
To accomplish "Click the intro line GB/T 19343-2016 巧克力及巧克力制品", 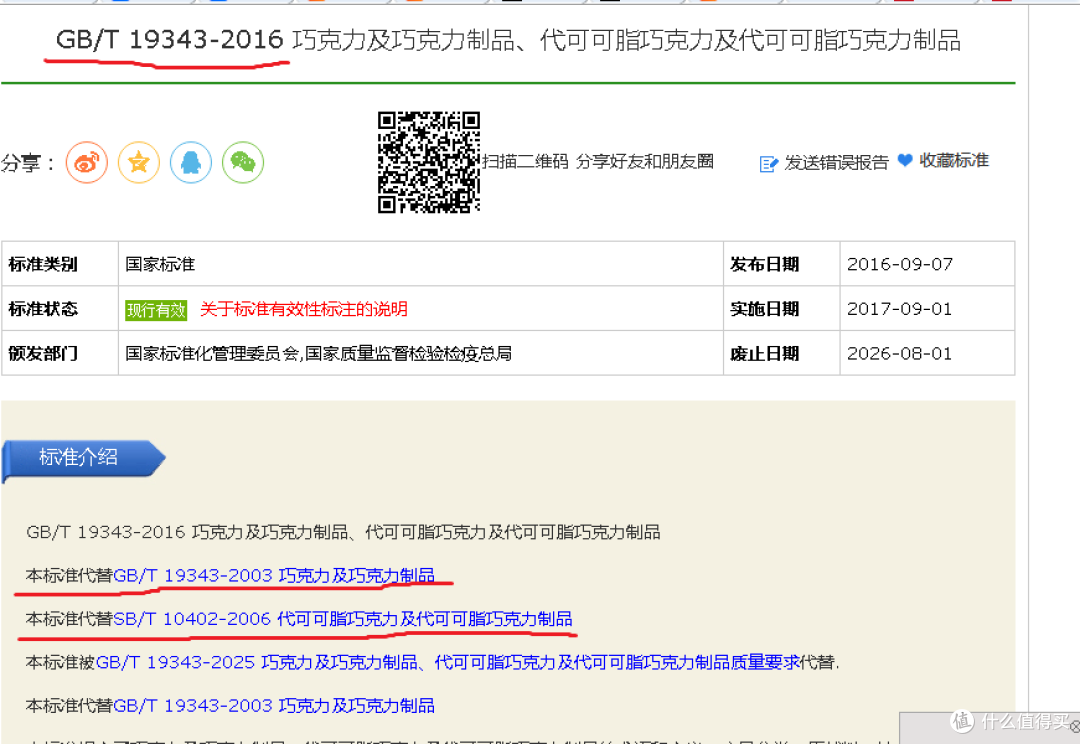I will tap(343, 532).
